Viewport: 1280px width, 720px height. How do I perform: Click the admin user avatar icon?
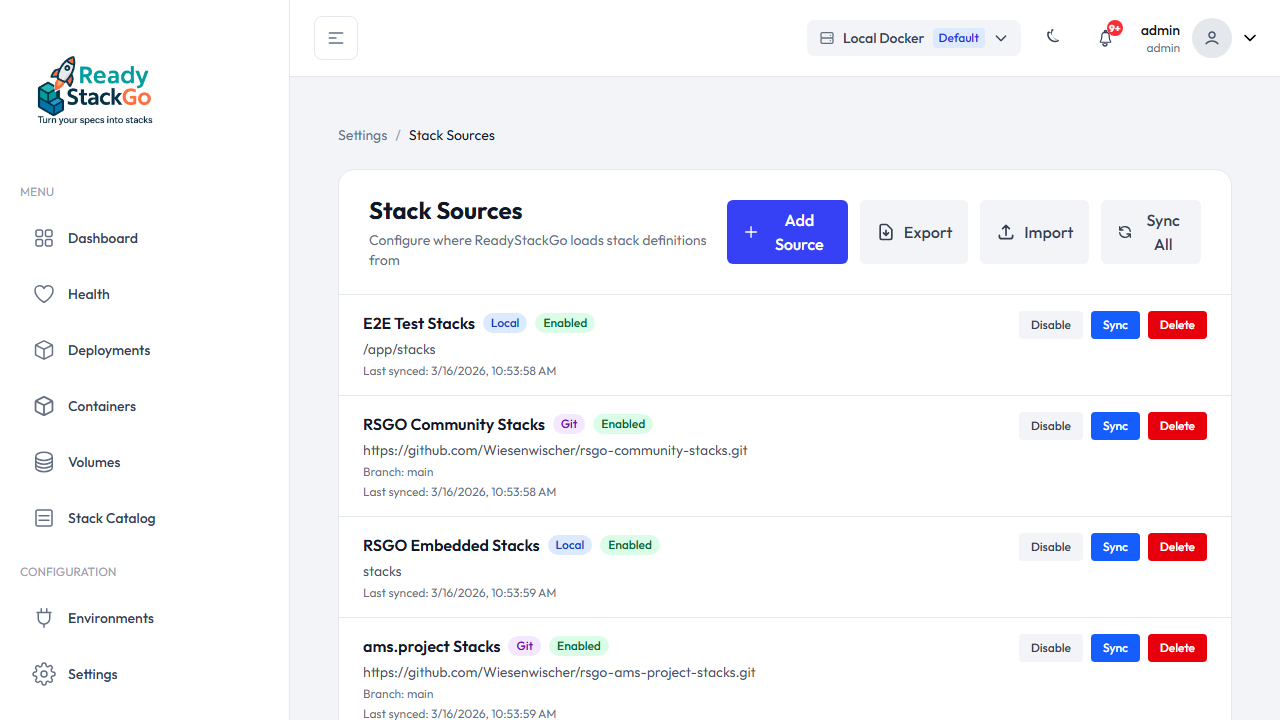click(x=1211, y=38)
